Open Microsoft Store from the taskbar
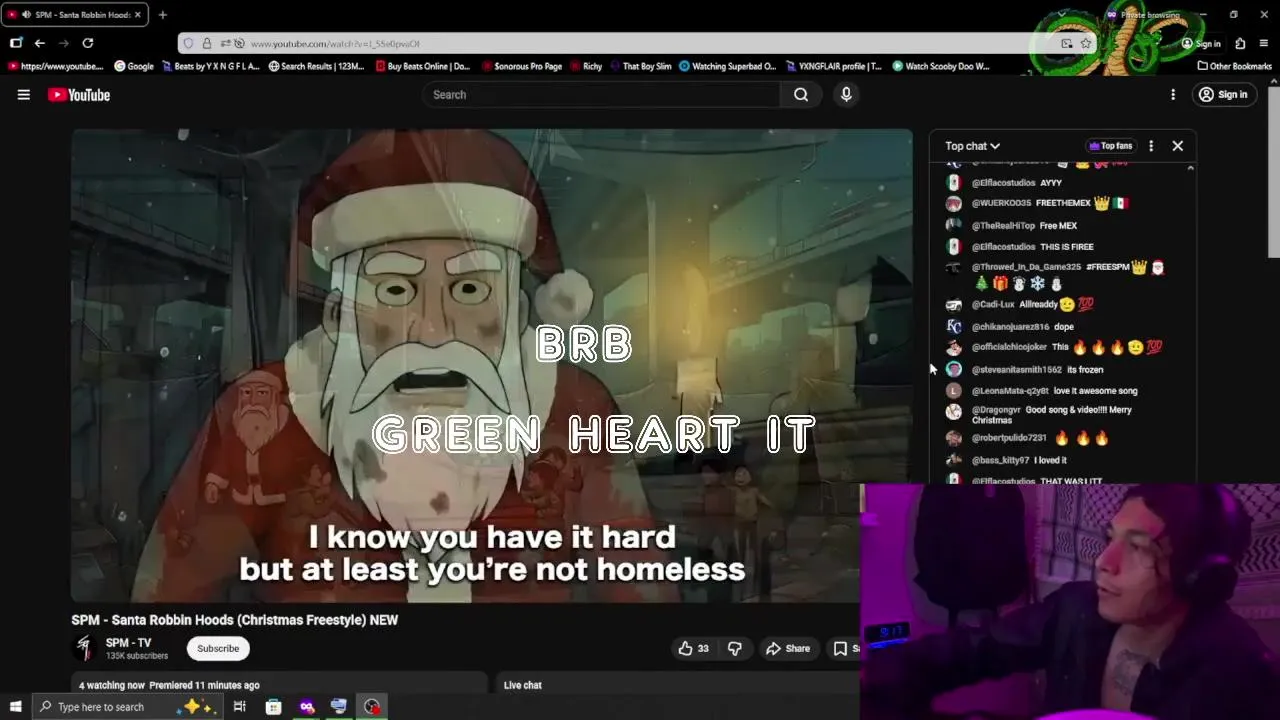 point(273,707)
